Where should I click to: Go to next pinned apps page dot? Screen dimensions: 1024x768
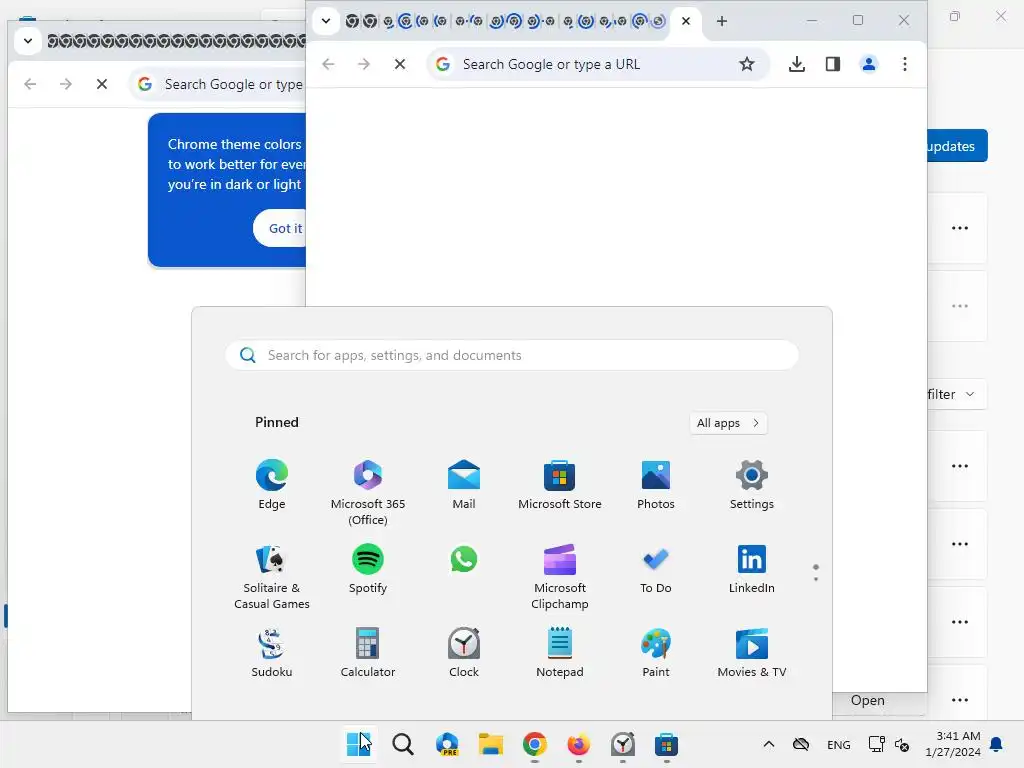click(816, 579)
